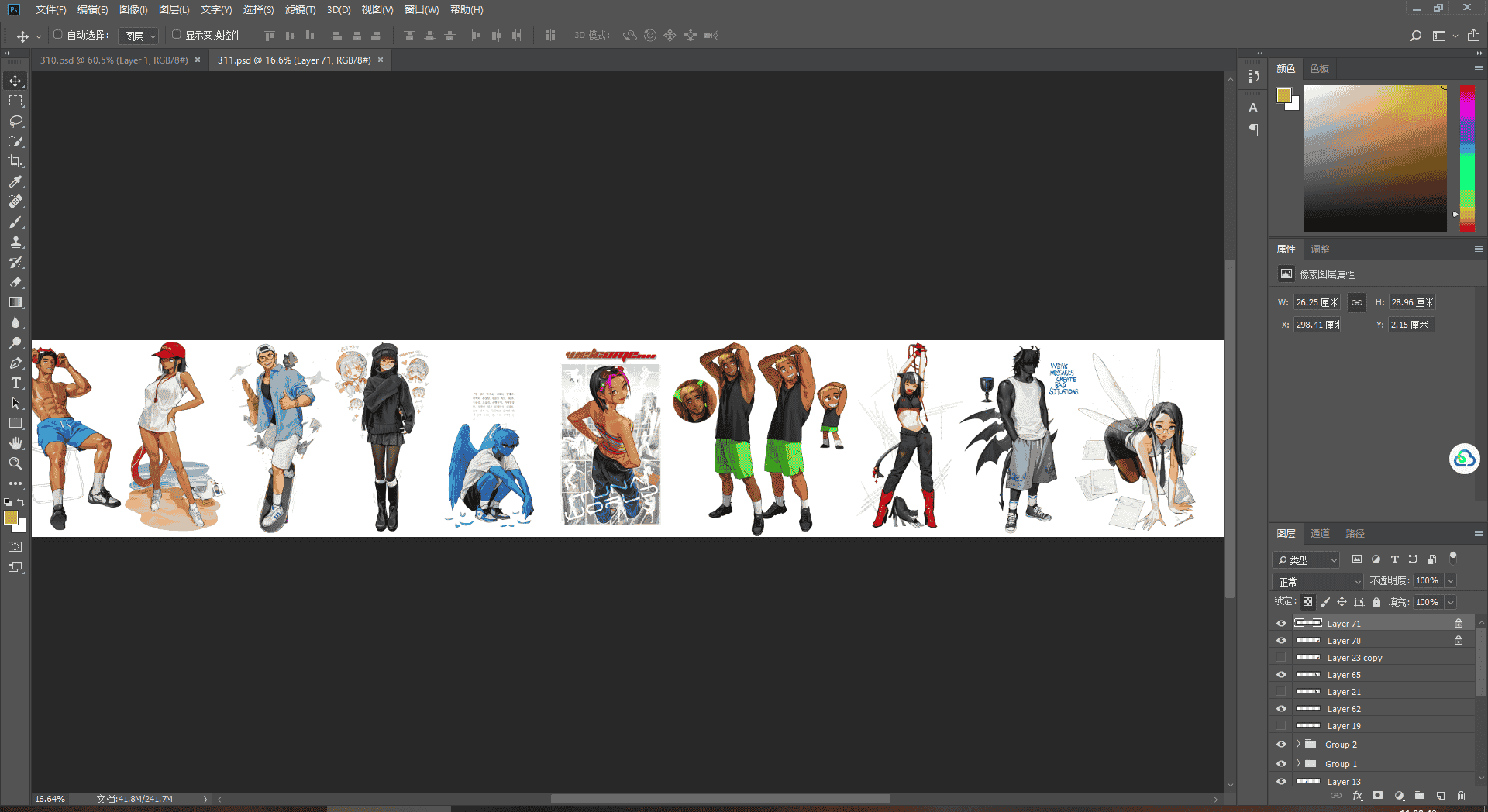This screenshot has width=1488, height=812.
Task: Enable the auto-select checkbox
Action: point(57,35)
